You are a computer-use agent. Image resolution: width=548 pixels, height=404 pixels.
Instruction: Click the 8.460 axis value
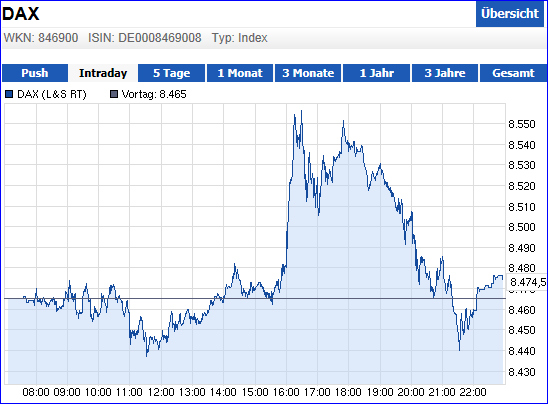click(x=522, y=310)
